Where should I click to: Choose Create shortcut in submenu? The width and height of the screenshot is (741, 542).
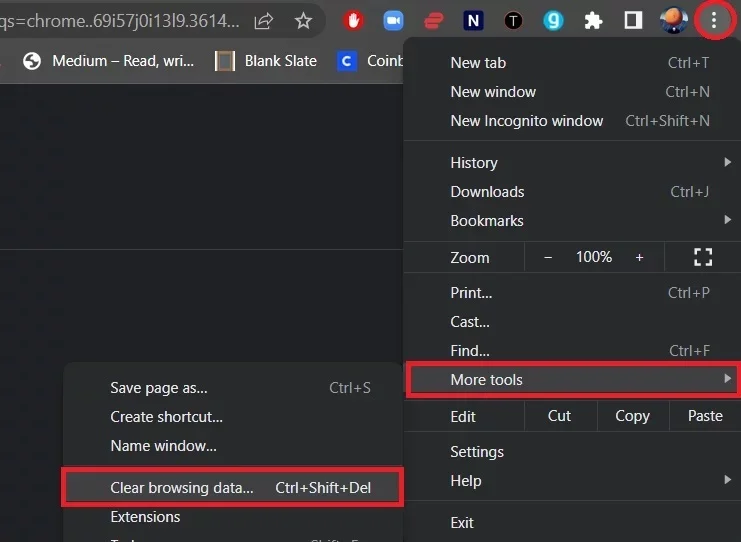coord(233,417)
